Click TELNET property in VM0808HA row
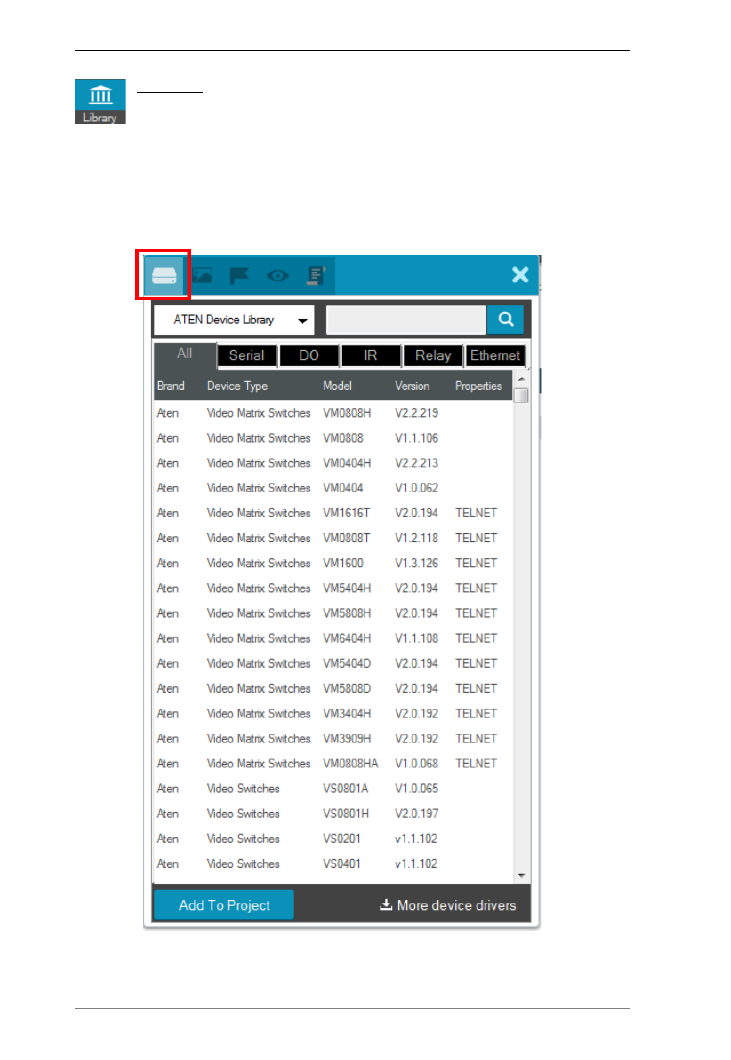Viewport: 731px width, 1060px height. point(476,763)
